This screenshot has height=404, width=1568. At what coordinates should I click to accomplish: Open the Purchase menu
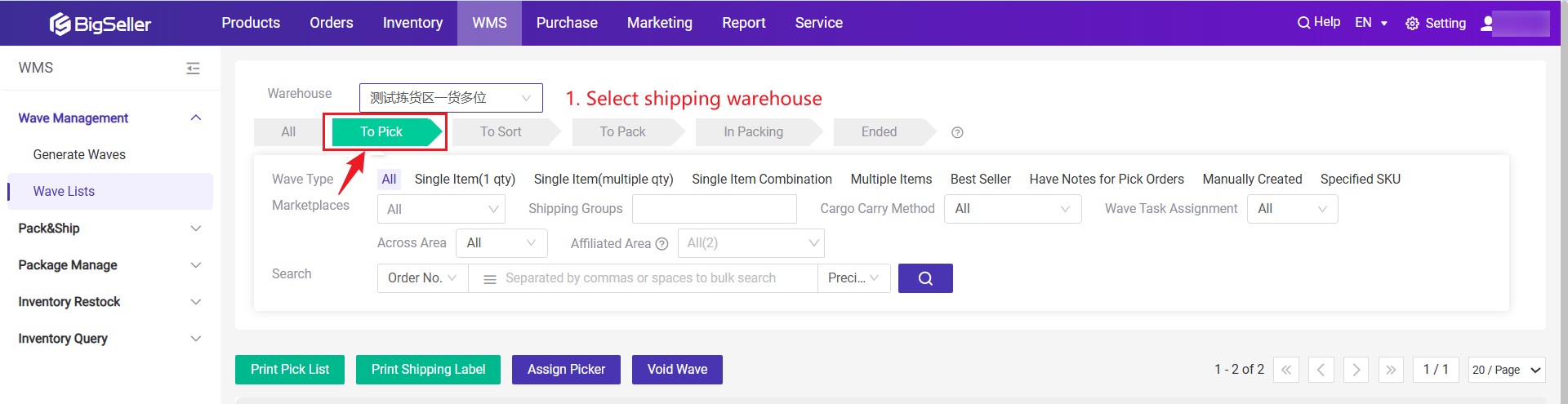[567, 23]
